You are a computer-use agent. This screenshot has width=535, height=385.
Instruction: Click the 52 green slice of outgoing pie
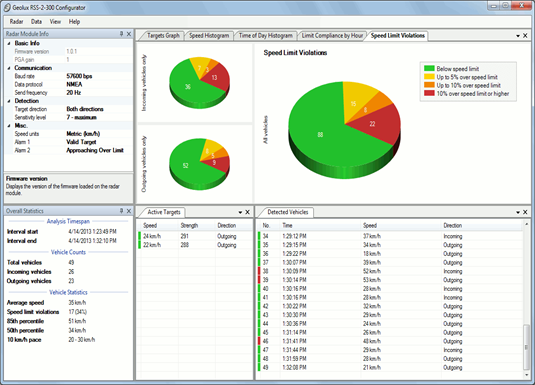pyautogui.click(x=185, y=166)
